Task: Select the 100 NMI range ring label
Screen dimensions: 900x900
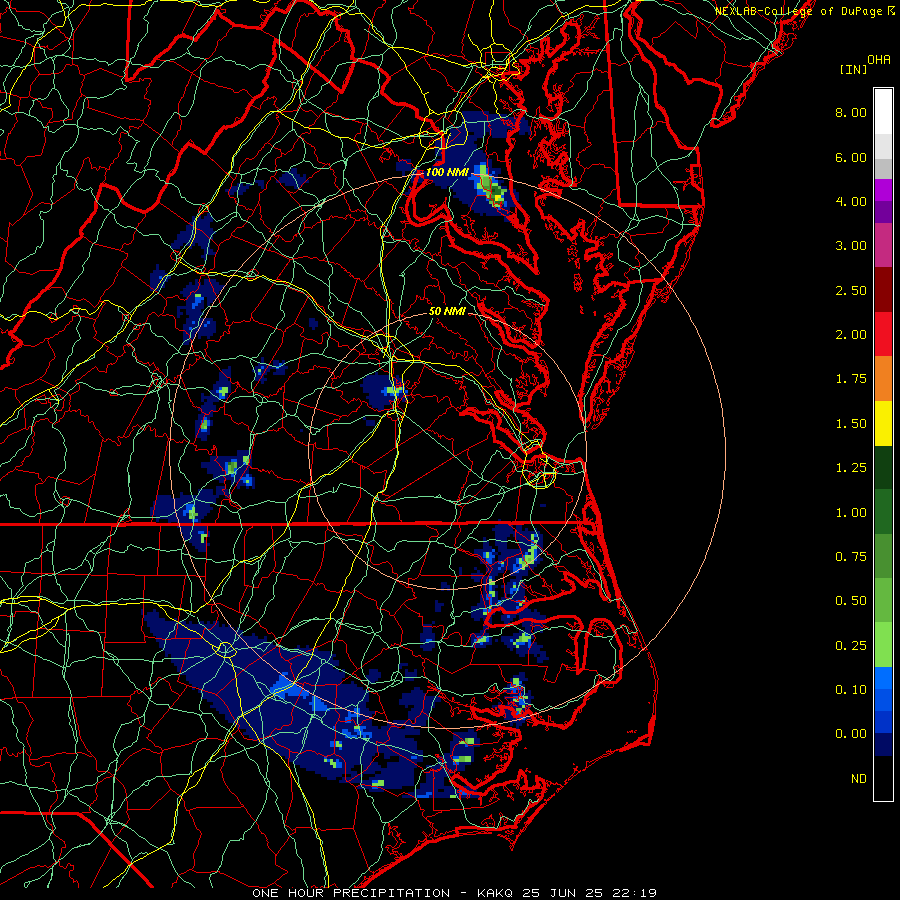Action: [447, 172]
